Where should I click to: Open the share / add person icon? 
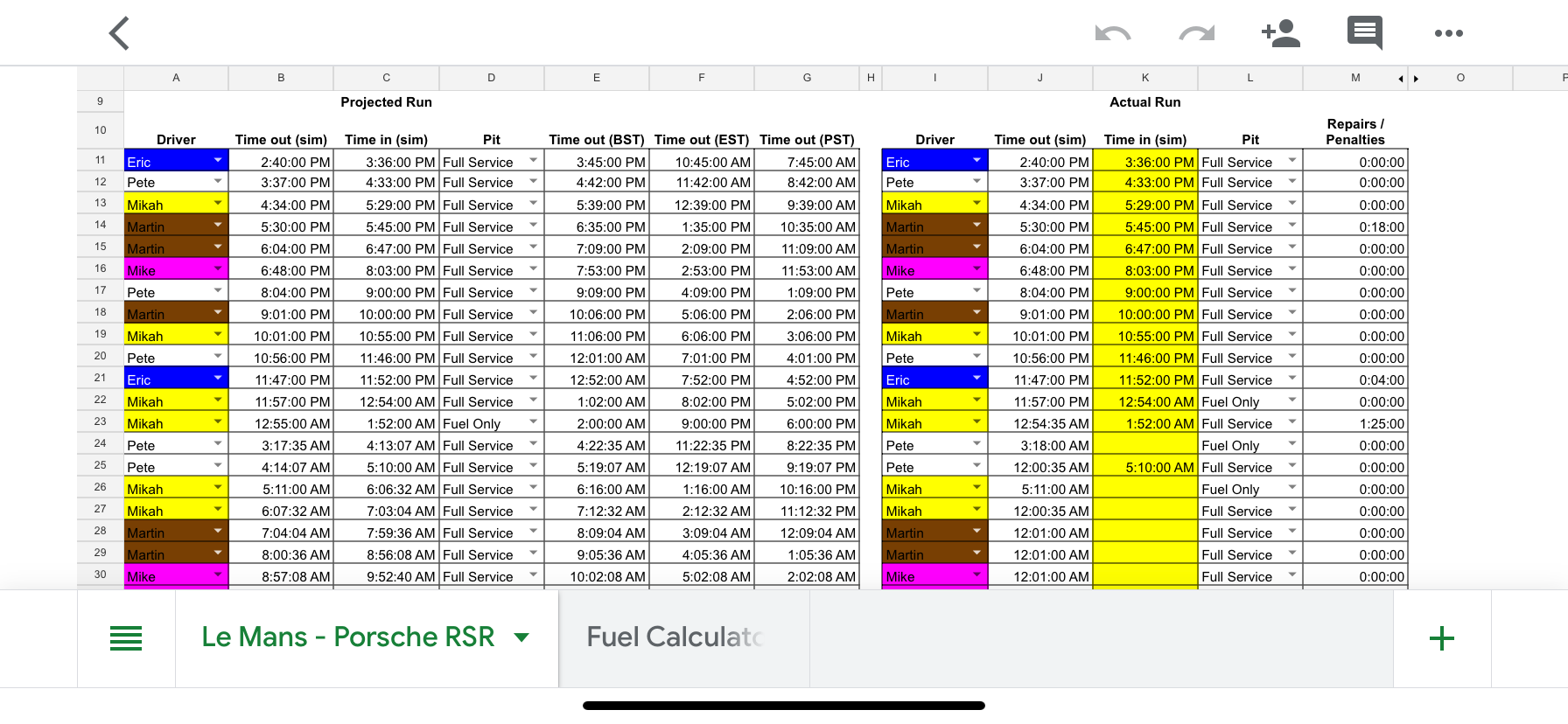pos(1280,33)
